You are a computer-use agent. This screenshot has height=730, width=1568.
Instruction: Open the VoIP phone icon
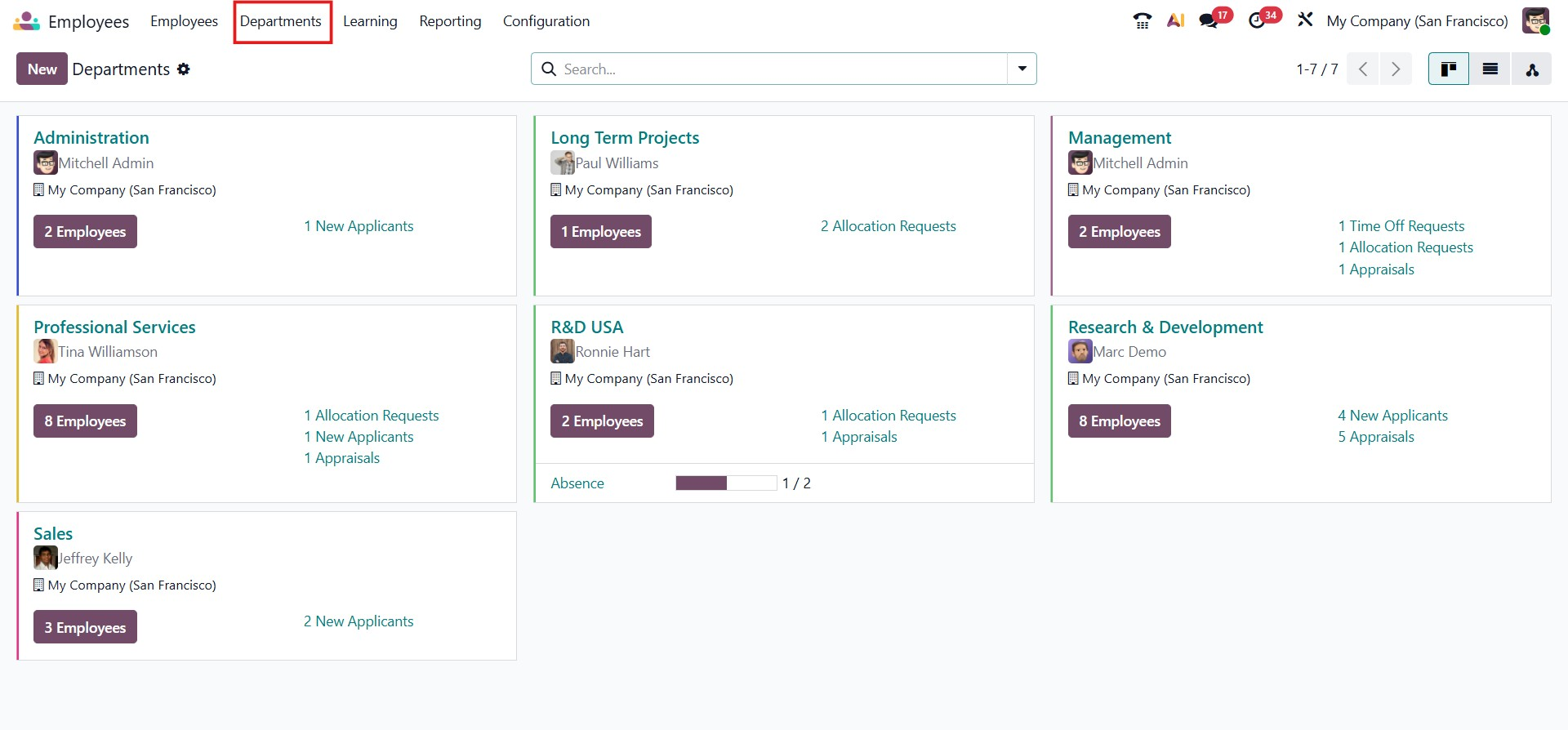(1142, 21)
